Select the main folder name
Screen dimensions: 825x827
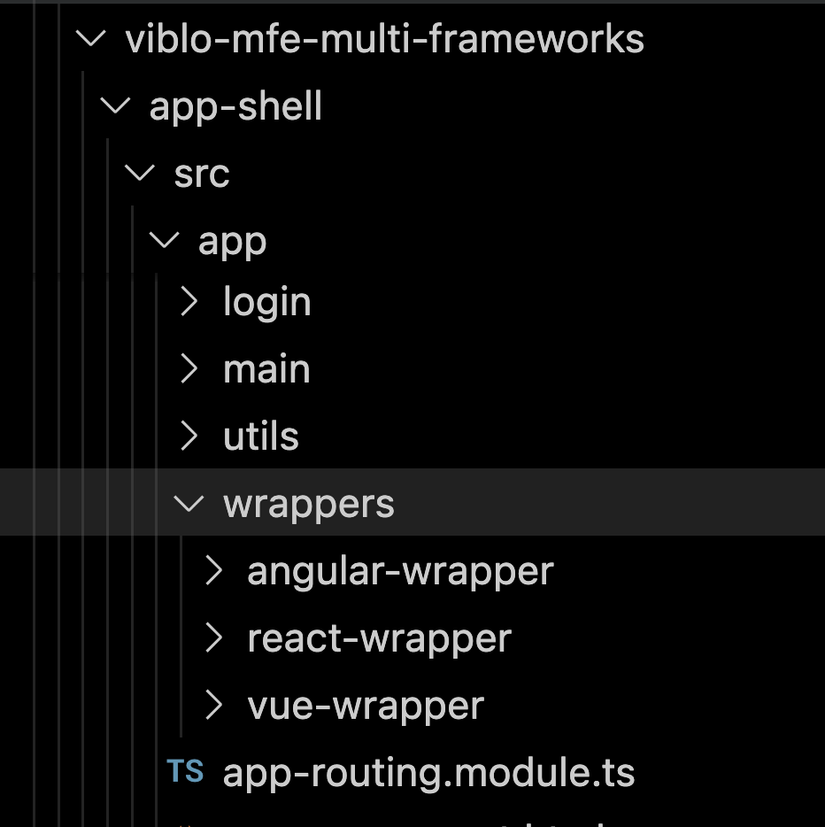(266, 369)
